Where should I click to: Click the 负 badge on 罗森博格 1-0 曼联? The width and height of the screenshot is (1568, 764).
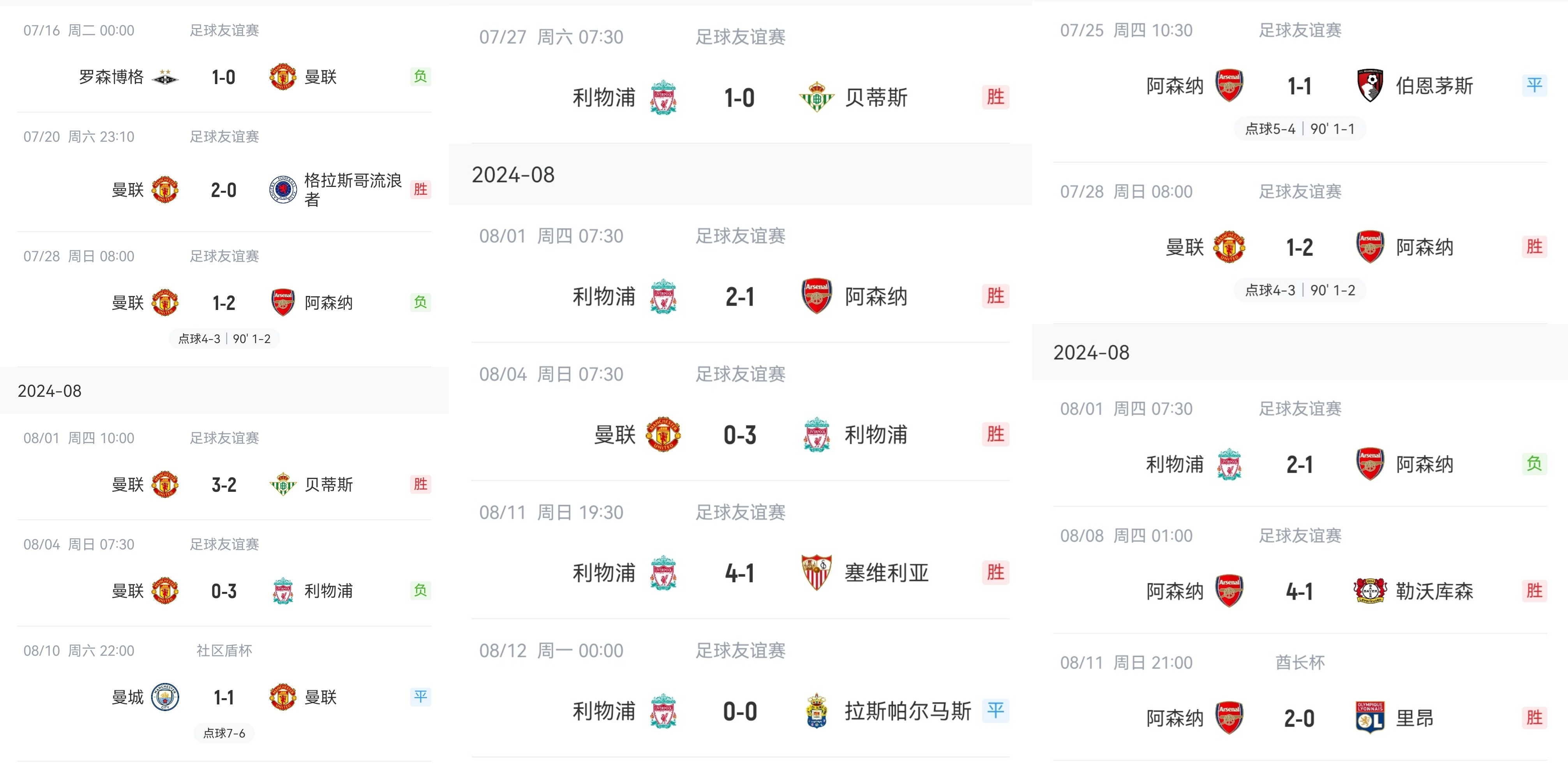tap(421, 77)
